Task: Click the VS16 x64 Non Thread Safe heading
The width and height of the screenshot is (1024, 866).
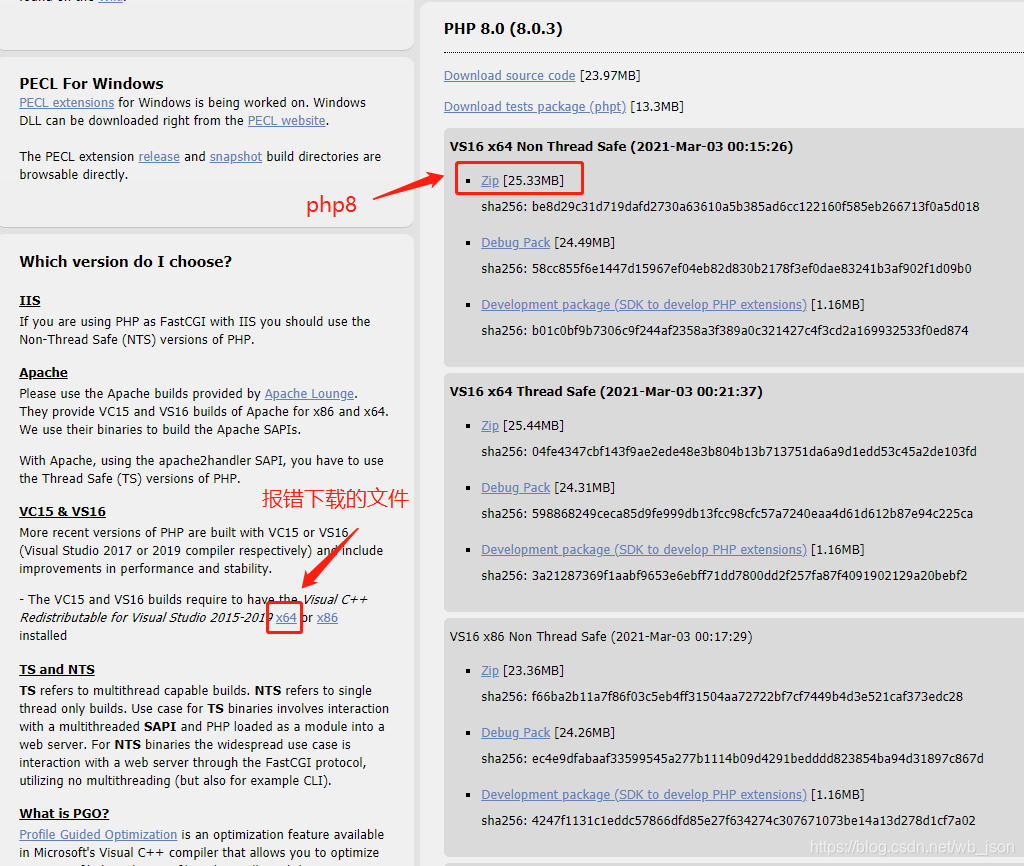Action: click(621, 147)
